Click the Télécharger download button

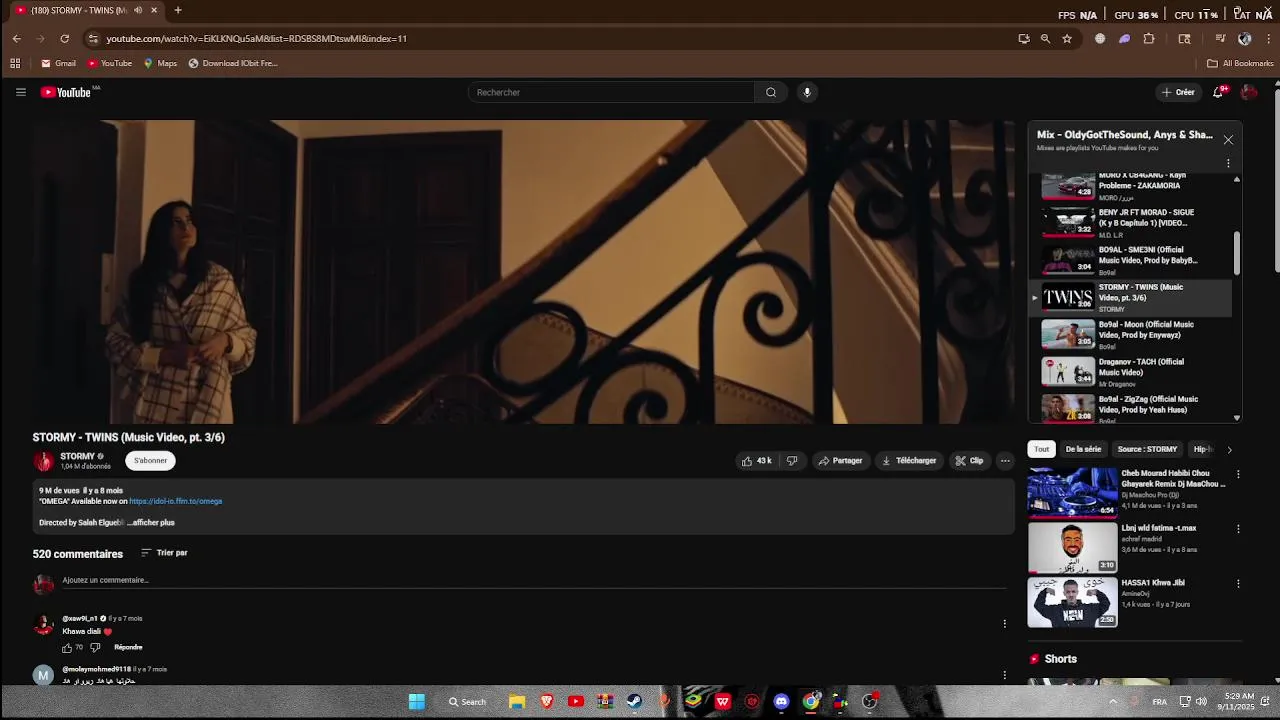(909, 461)
